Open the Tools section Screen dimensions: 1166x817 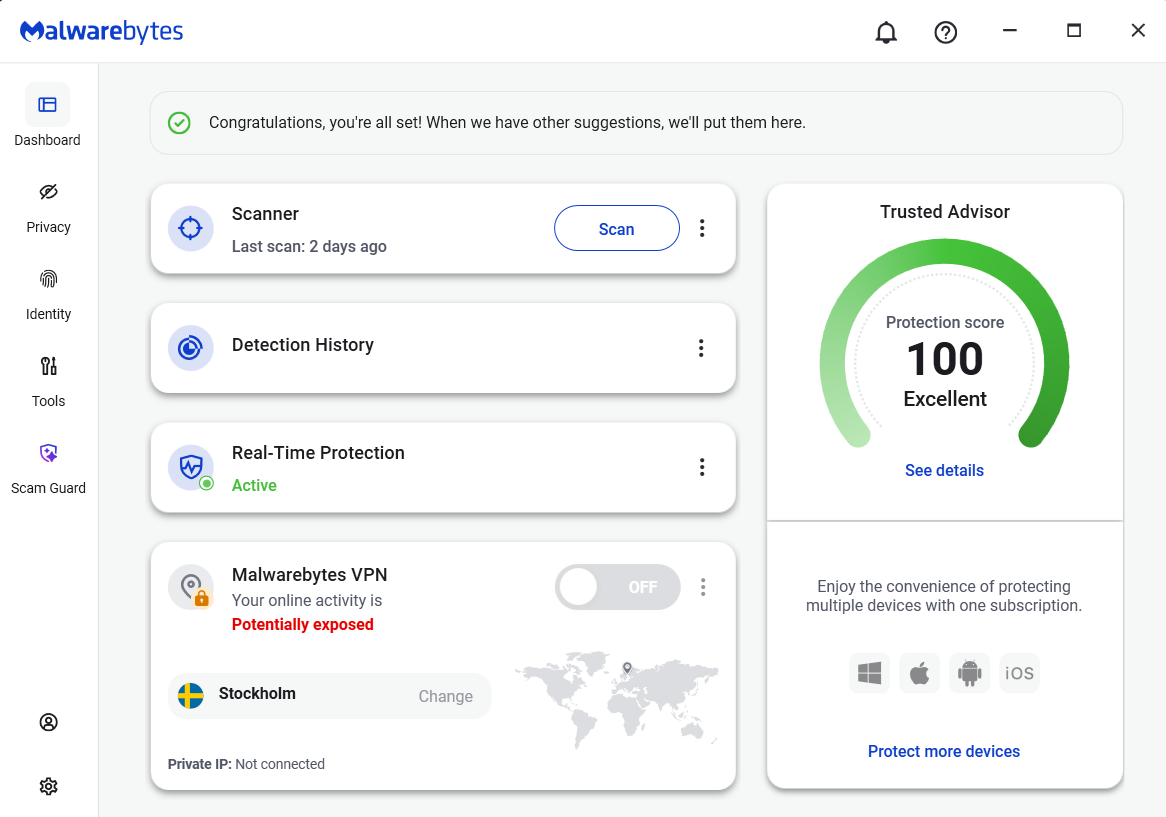pyautogui.click(x=48, y=382)
